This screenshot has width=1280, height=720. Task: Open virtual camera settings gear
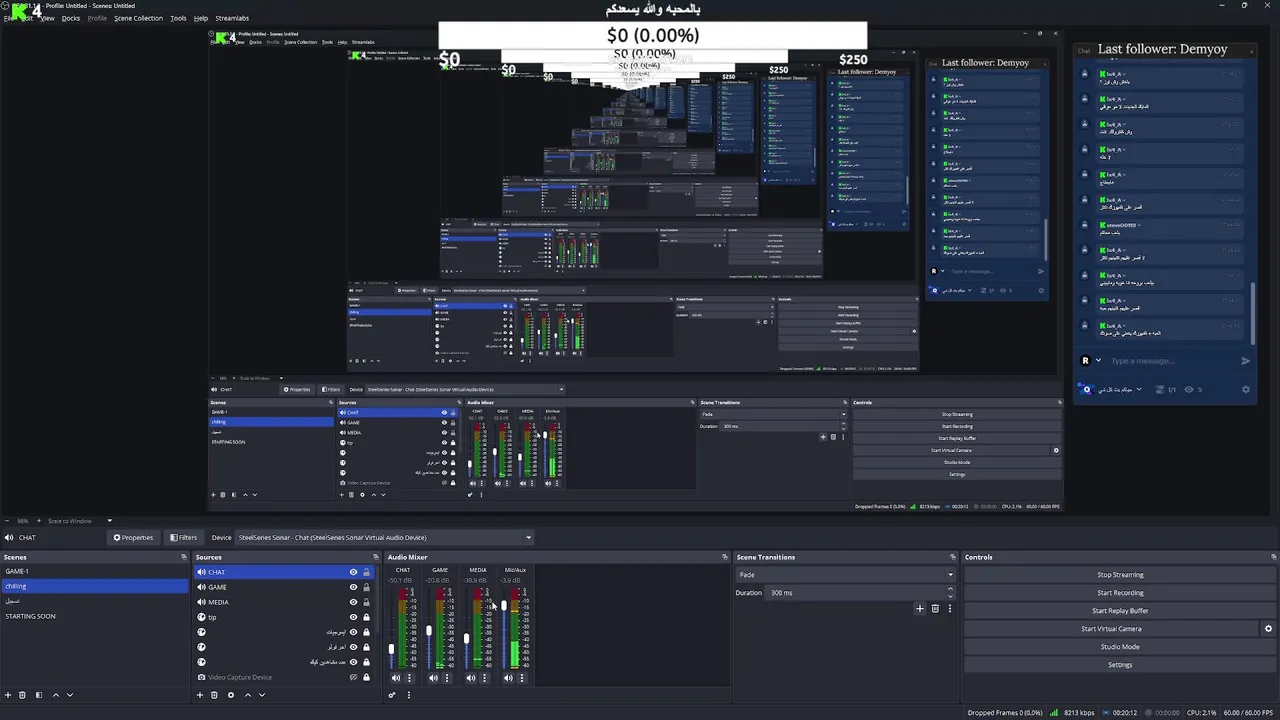[1268, 629]
